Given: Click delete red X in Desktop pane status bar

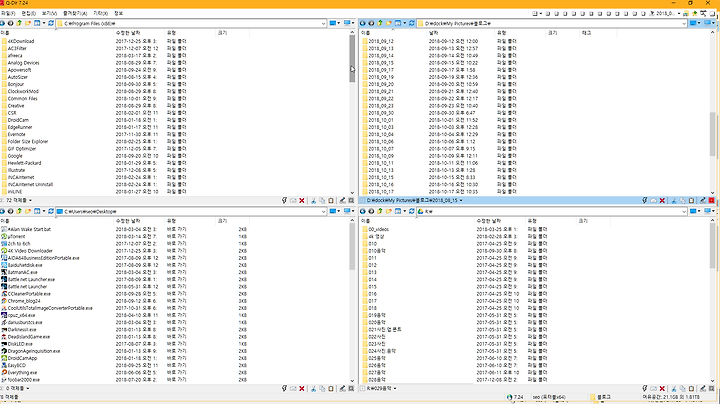Looking at the screenshot, I should pyautogui.click(x=302, y=388).
